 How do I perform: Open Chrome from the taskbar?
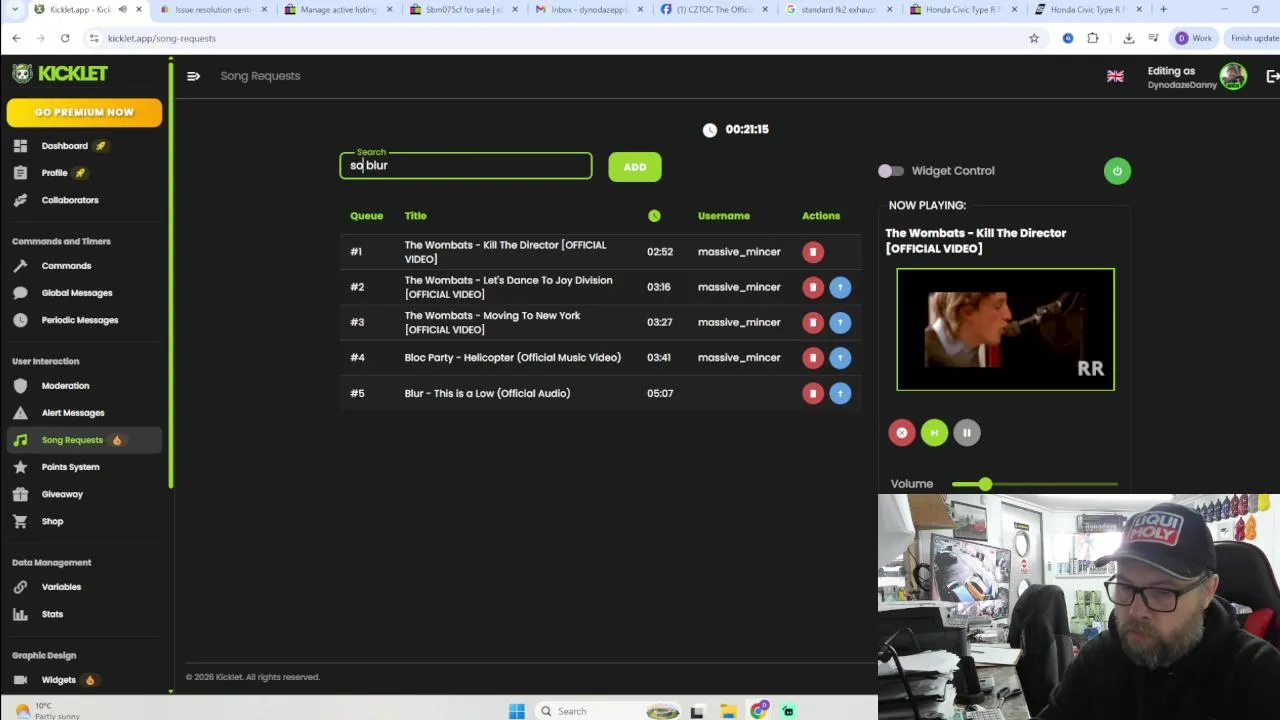(x=759, y=711)
